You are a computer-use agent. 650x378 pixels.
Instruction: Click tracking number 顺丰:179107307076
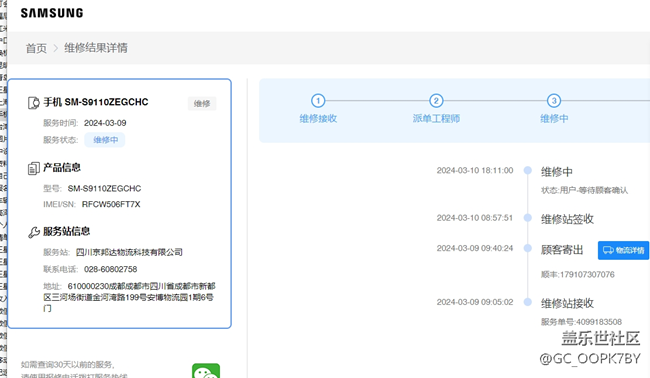tap(578, 274)
